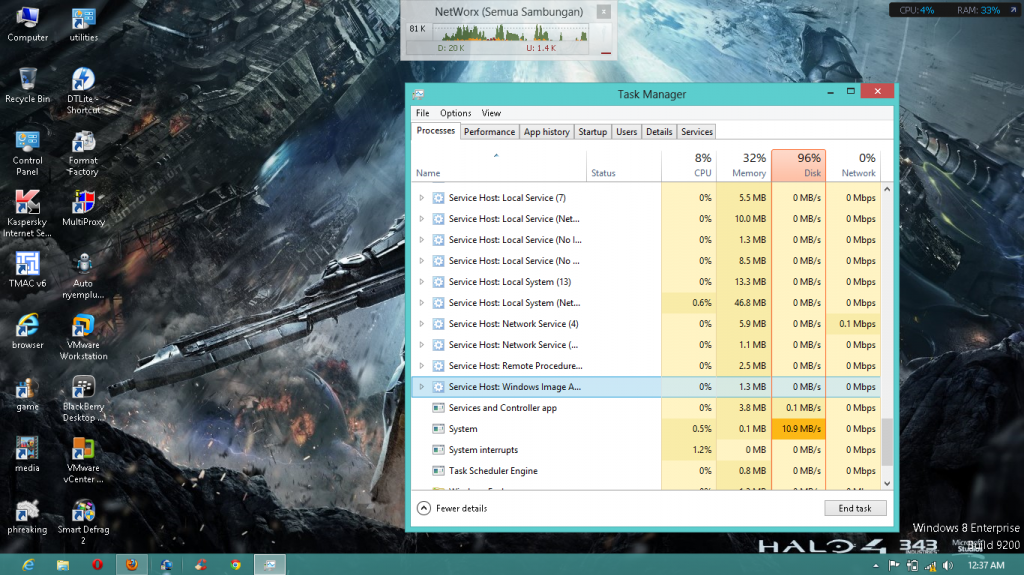Collapse view with Fewer details
This screenshot has width=1024, height=575.
[x=452, y=508]
